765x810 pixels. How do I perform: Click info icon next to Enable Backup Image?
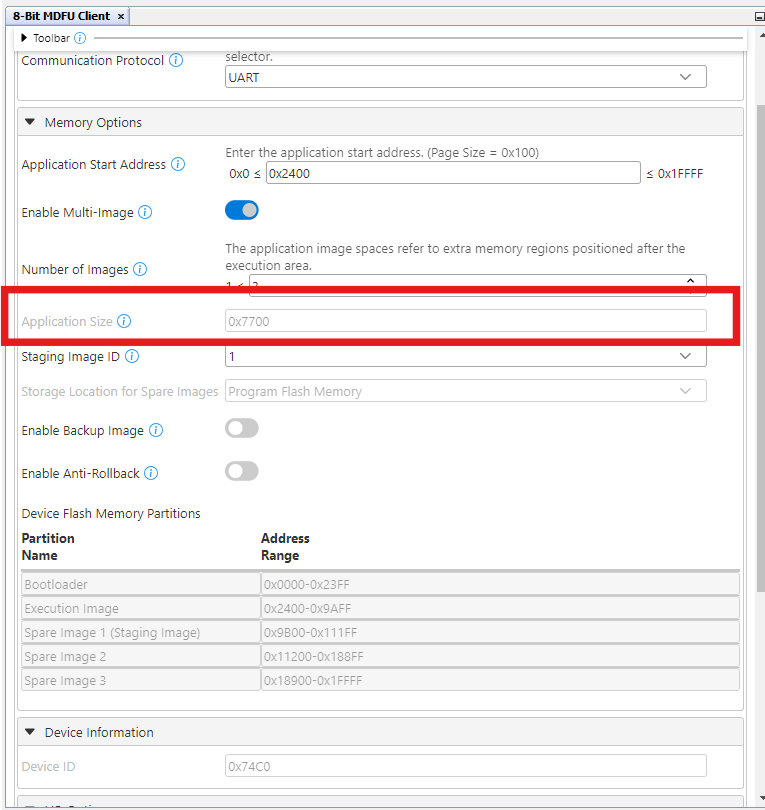(x=156, y=430)
